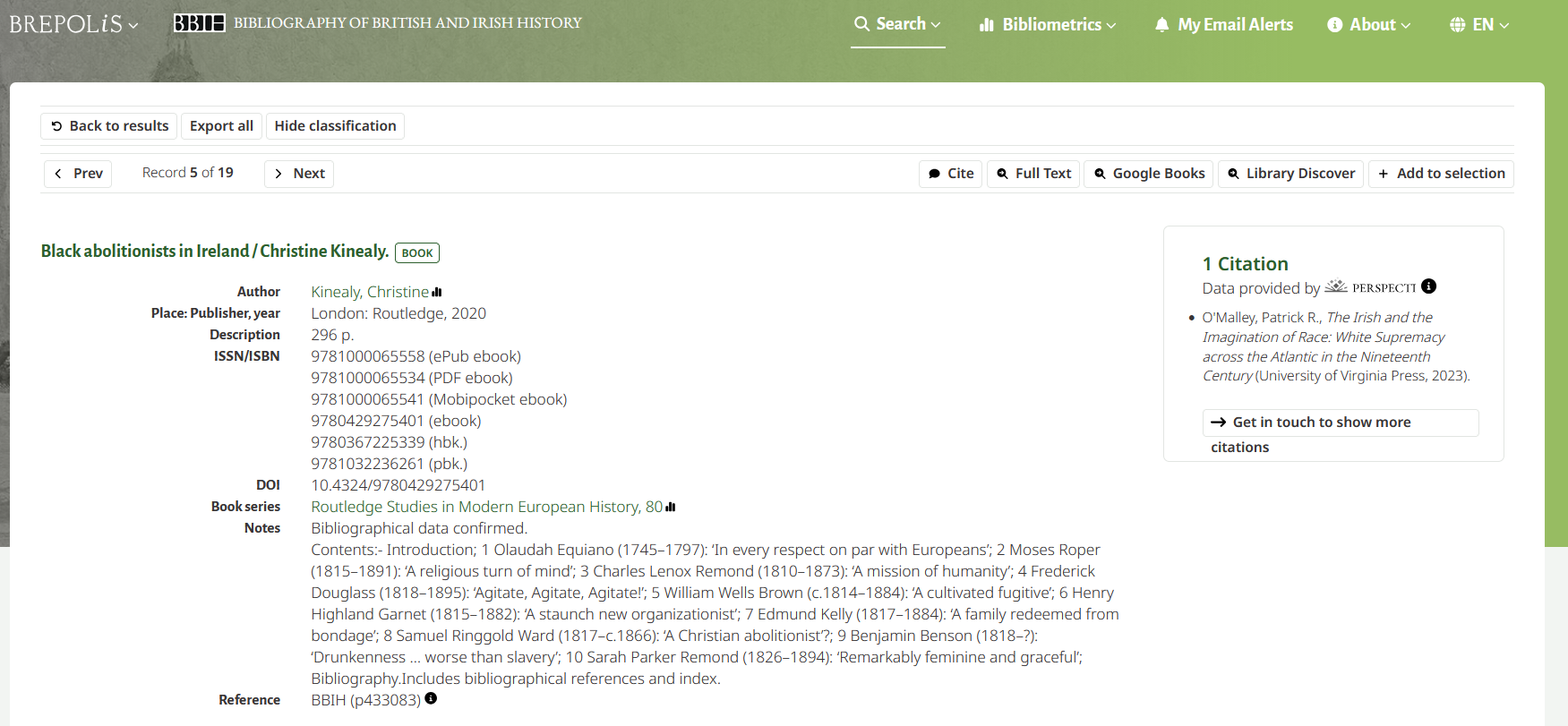Expand the EN language selector
Screen dimensions: 1568x726
pyautogui.click(x=1479, y=25)
